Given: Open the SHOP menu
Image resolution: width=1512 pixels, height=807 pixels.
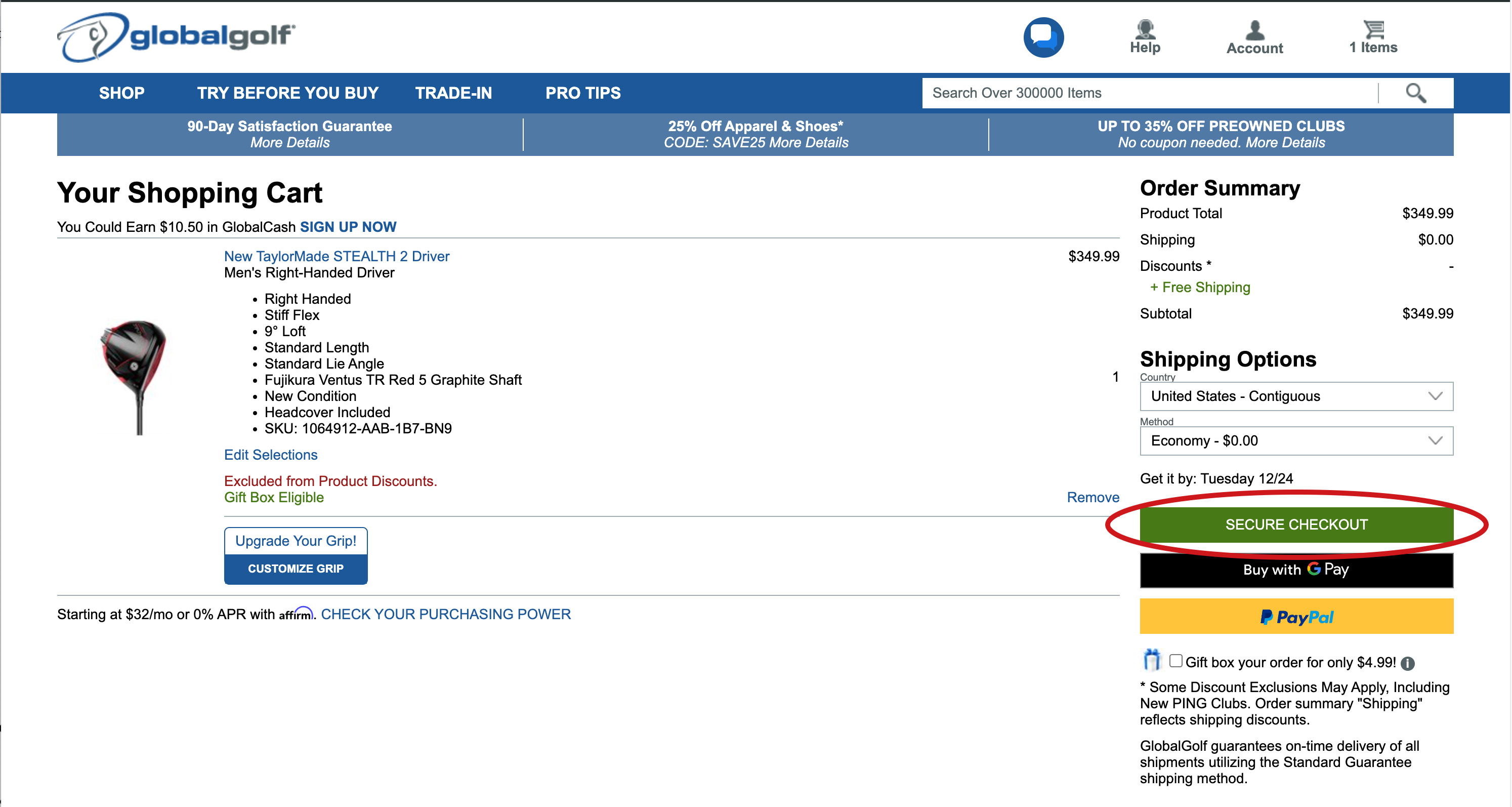Looking at the screenshot, I should pyautogui.click(x=121, y=93).
